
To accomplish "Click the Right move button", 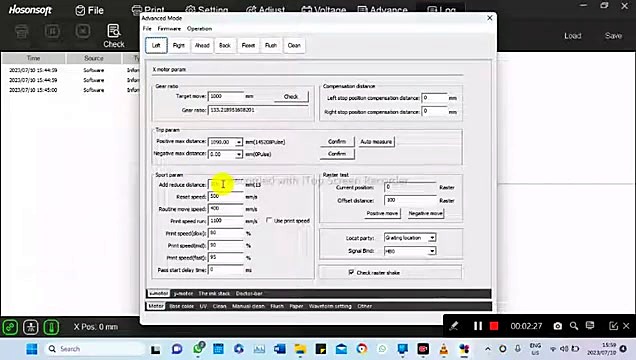I will tap(179, 45).
